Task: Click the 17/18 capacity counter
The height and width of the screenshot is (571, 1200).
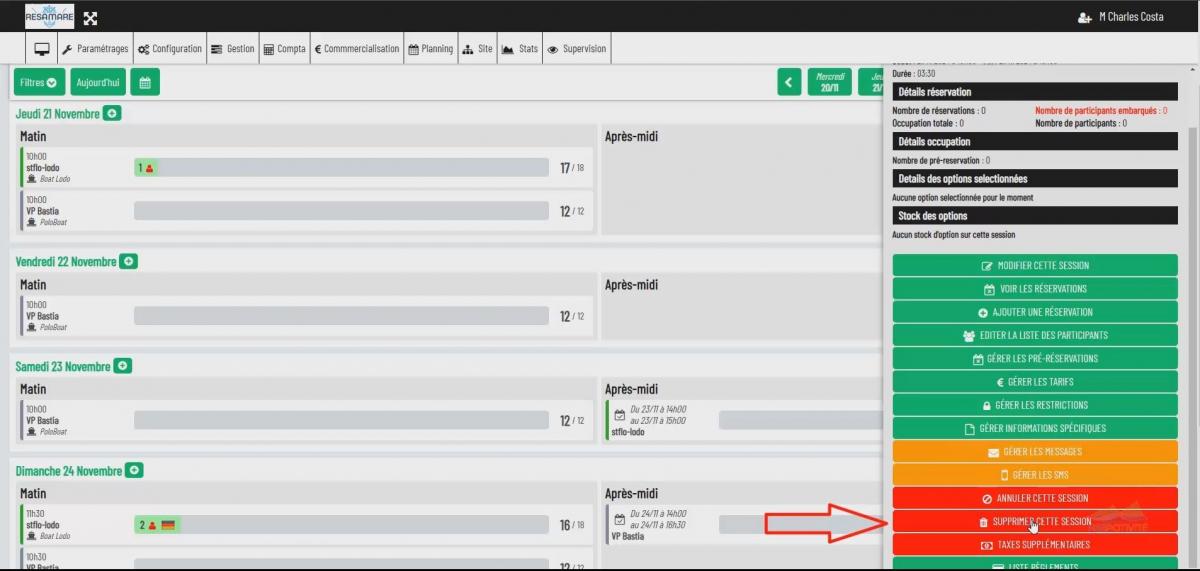Action: (x=571, y=168)
